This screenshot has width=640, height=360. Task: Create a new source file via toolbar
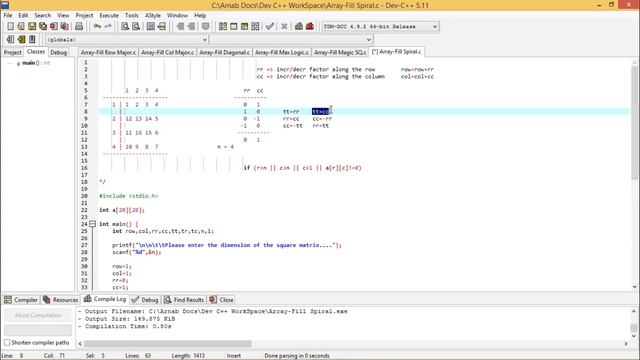pyautogui.click(x=10, y=27)
